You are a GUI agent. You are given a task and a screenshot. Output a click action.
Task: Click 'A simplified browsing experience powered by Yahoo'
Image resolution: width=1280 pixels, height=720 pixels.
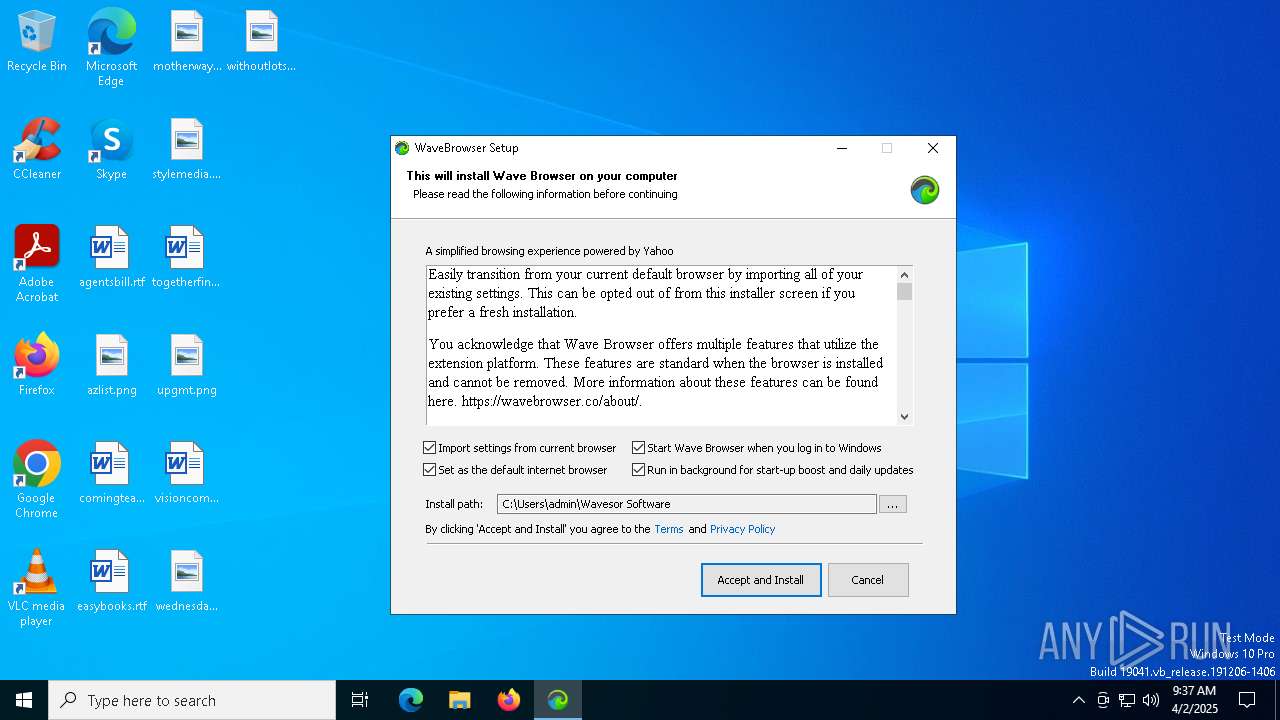pos(549,251)
